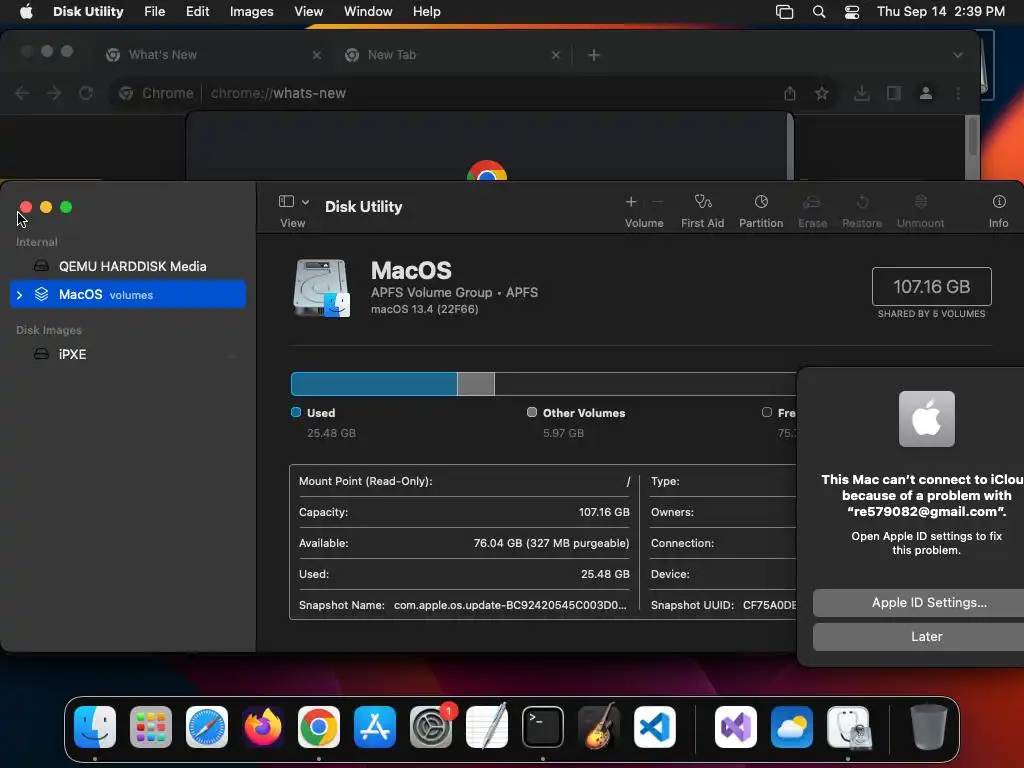Open the Trash in the Dock
Screen dimensions: 1024x768
[929, 727]
